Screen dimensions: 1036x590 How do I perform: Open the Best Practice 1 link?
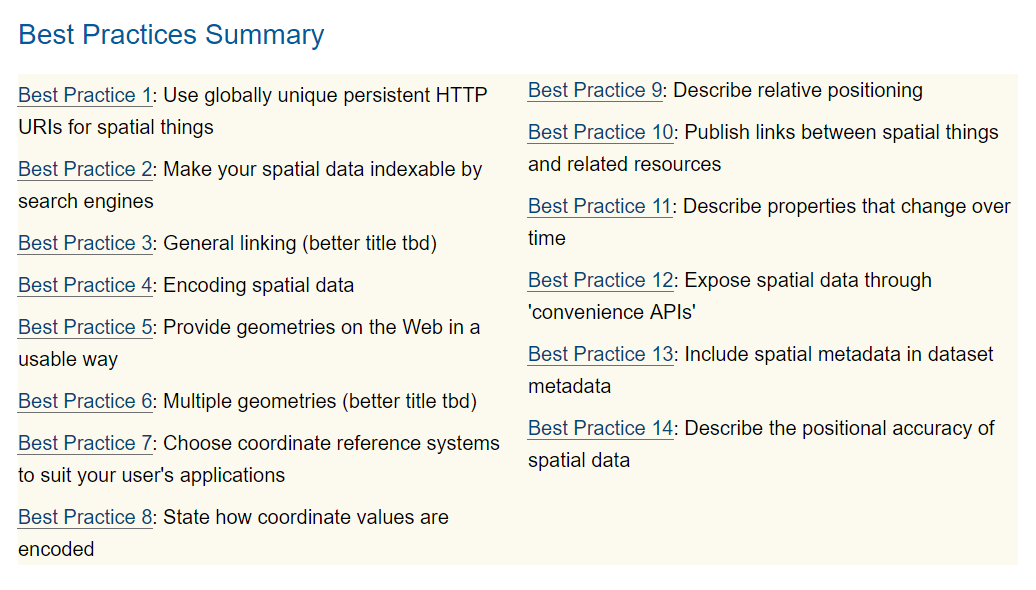tap(85, 96)
